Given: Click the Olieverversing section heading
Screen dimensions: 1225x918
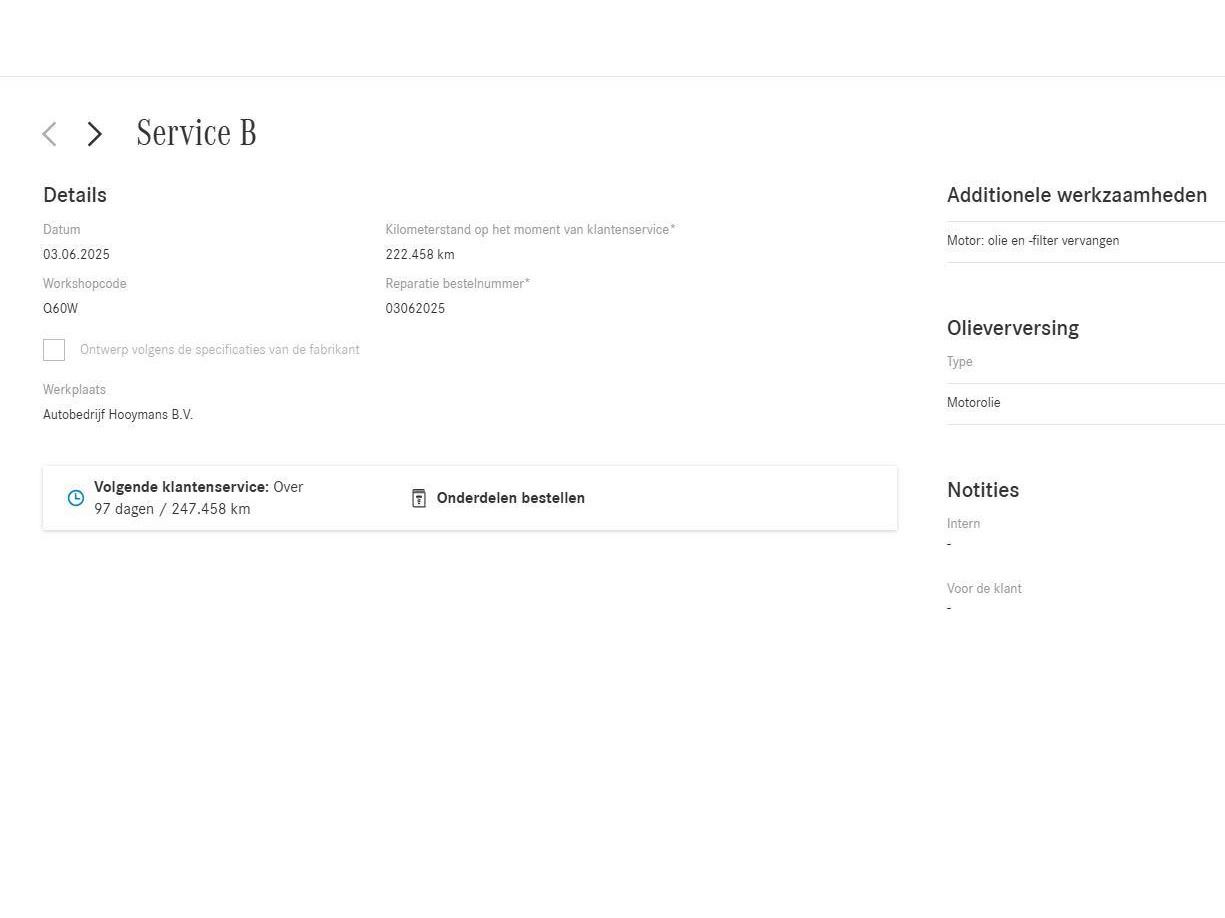Looking at the screenshot, I should point(1012,328).
